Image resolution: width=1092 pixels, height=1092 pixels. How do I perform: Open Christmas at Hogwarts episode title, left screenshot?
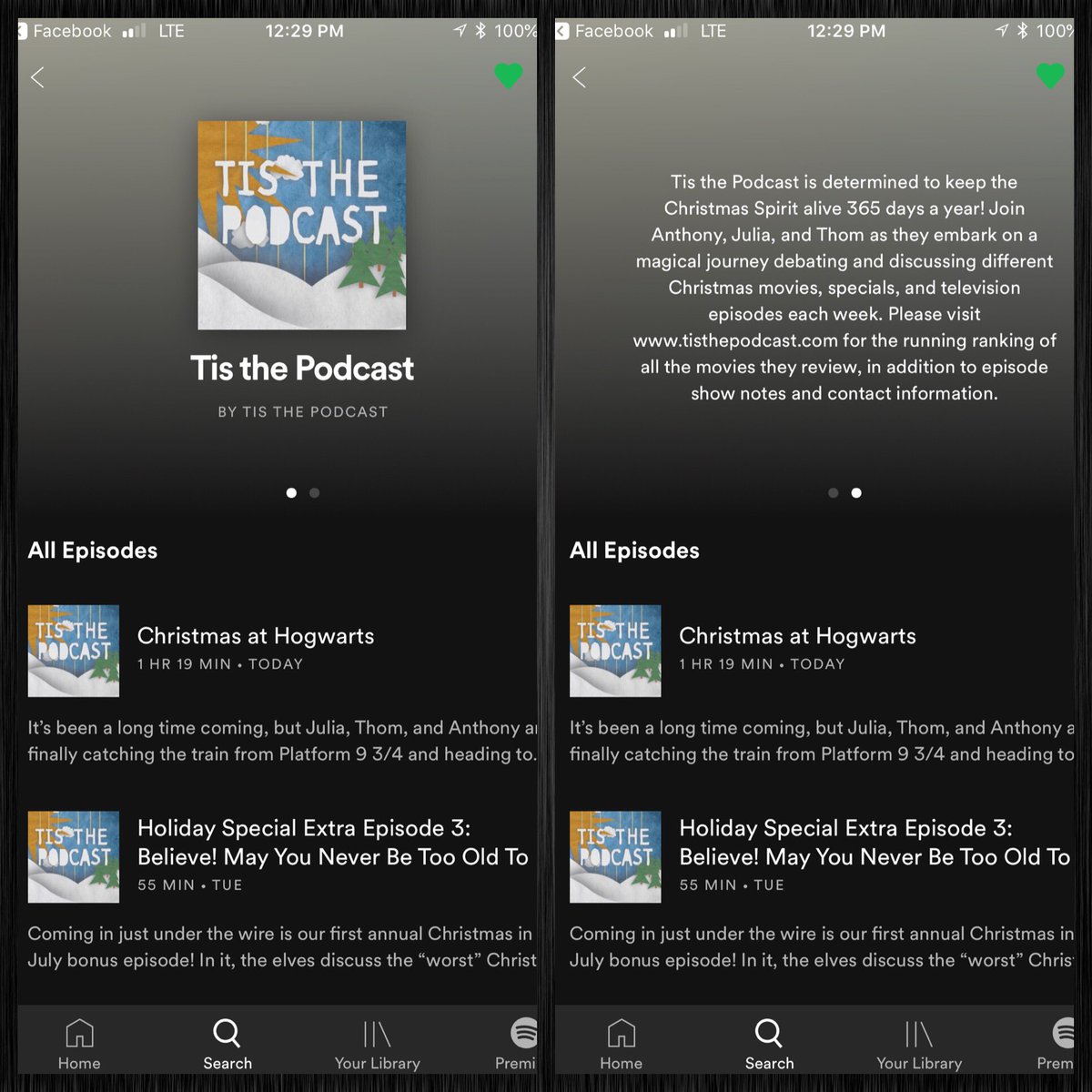[256, 636]
